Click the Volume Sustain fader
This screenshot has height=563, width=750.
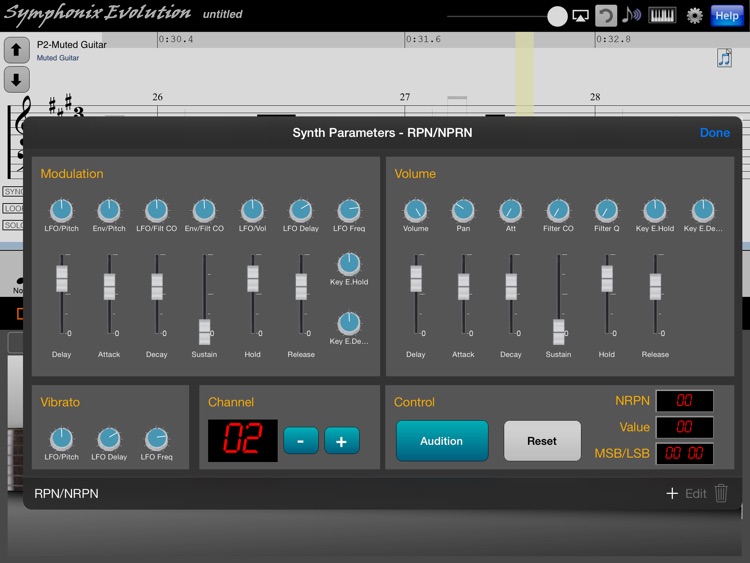559,332
